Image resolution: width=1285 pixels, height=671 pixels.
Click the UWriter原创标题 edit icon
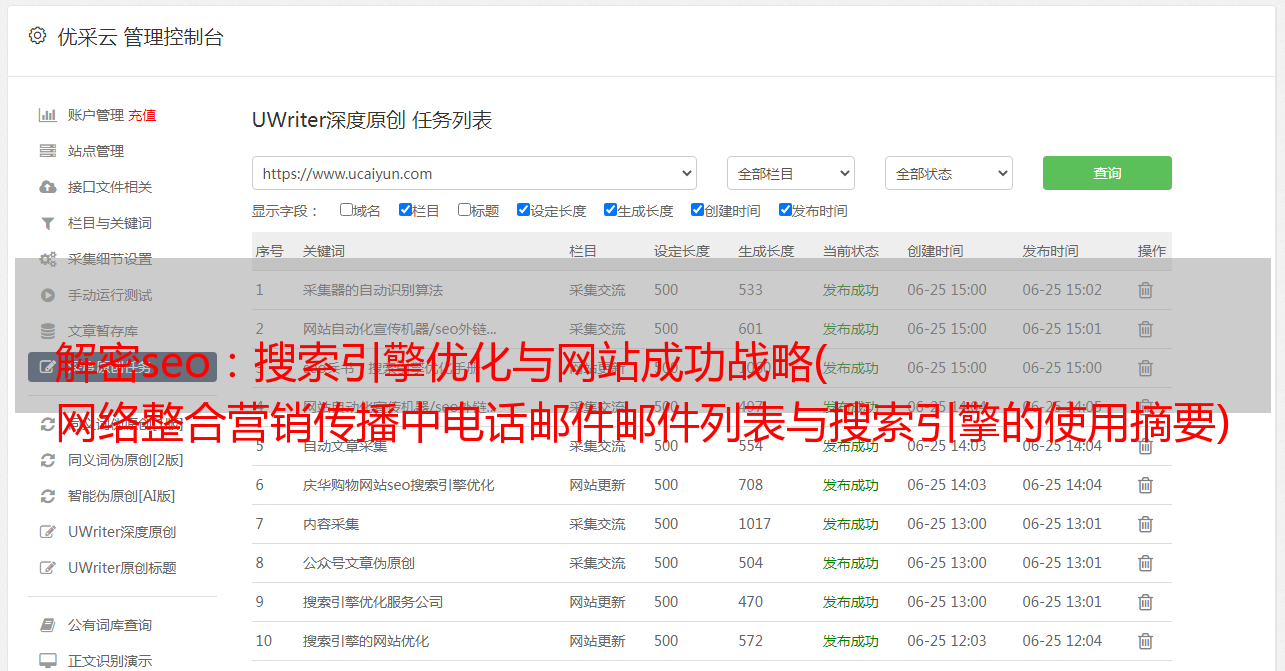(x=47, y=568)
